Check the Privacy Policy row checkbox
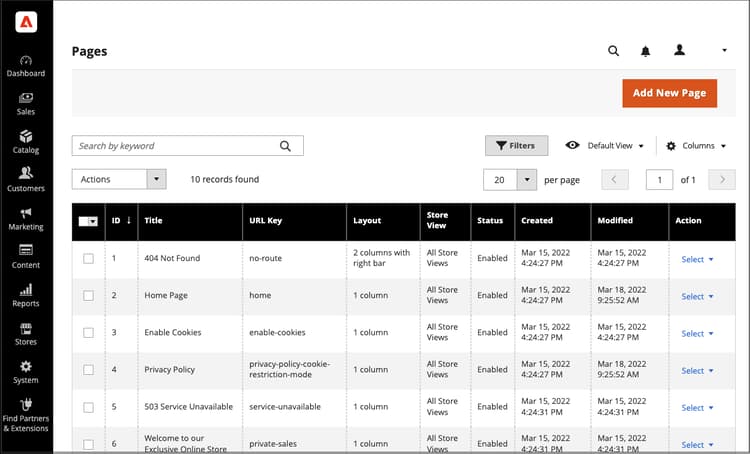Screen dimensions: 750x454 point(88,369)
